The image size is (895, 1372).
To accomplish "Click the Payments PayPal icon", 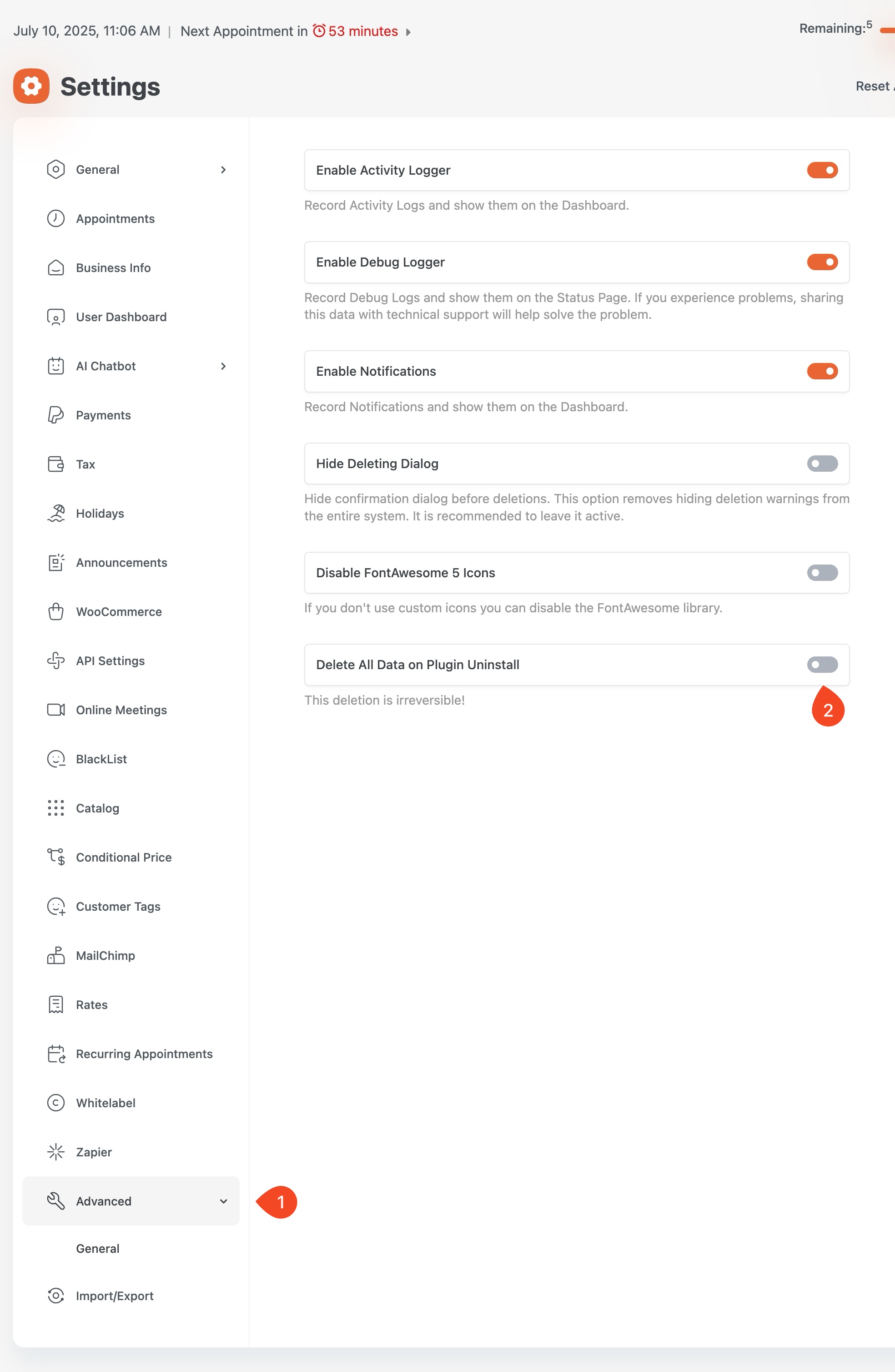I will tap(55, 415).
